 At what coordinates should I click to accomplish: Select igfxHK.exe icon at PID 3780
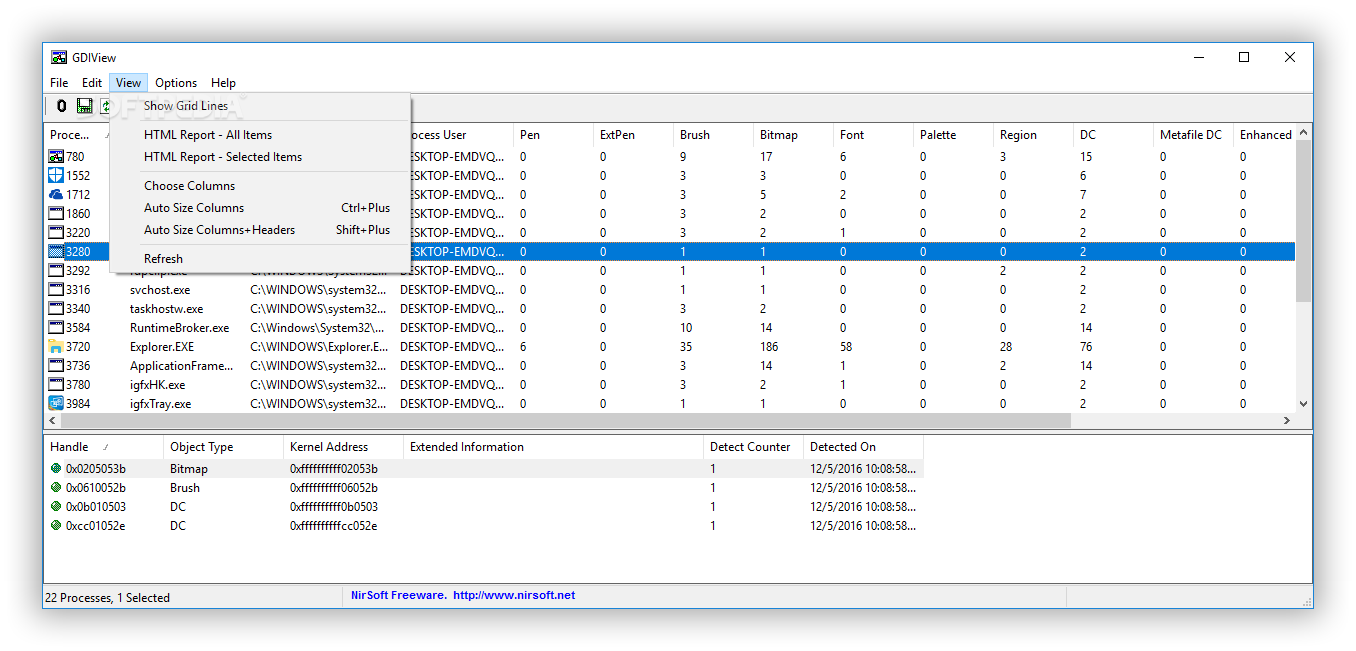[x=56, y=384]
